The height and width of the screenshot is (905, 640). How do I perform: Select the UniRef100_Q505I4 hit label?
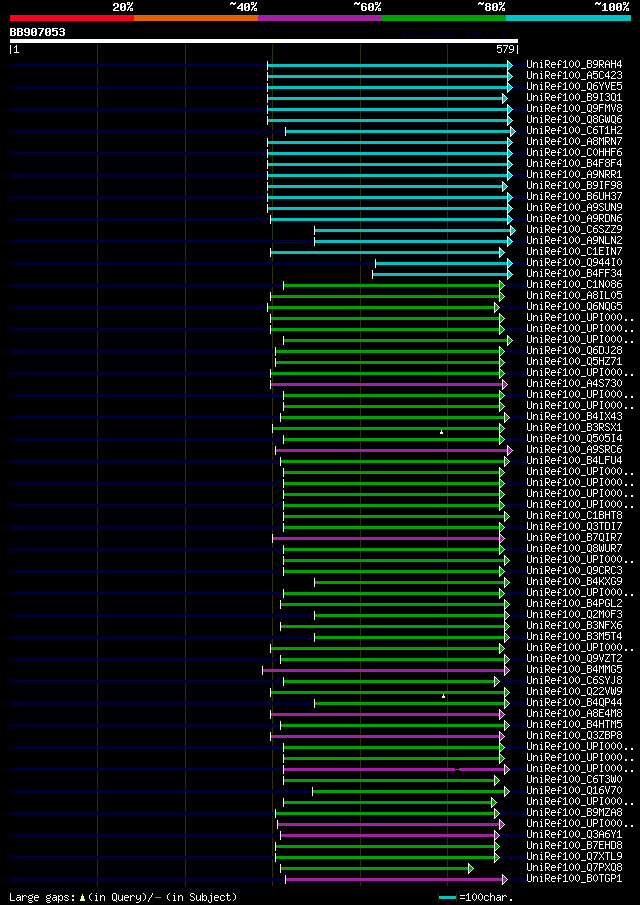(x=574, y=439)
